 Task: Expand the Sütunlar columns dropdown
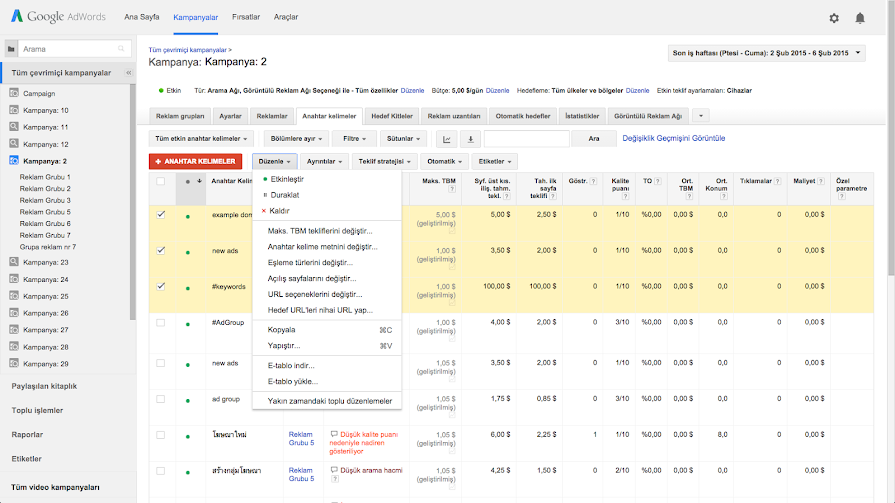404,138
